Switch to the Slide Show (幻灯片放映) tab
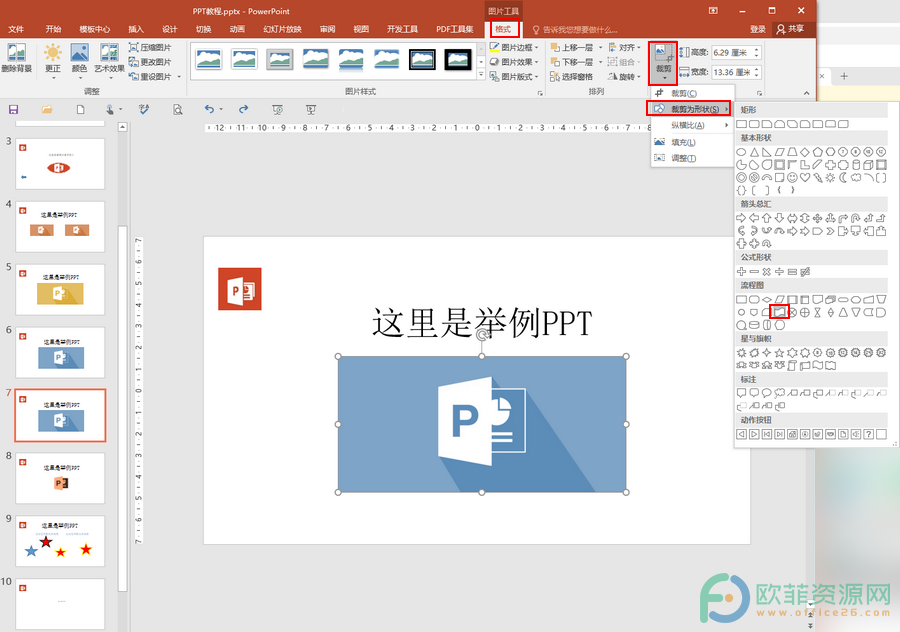The height and width of the screenshot is (632, 900). (282, 29)
